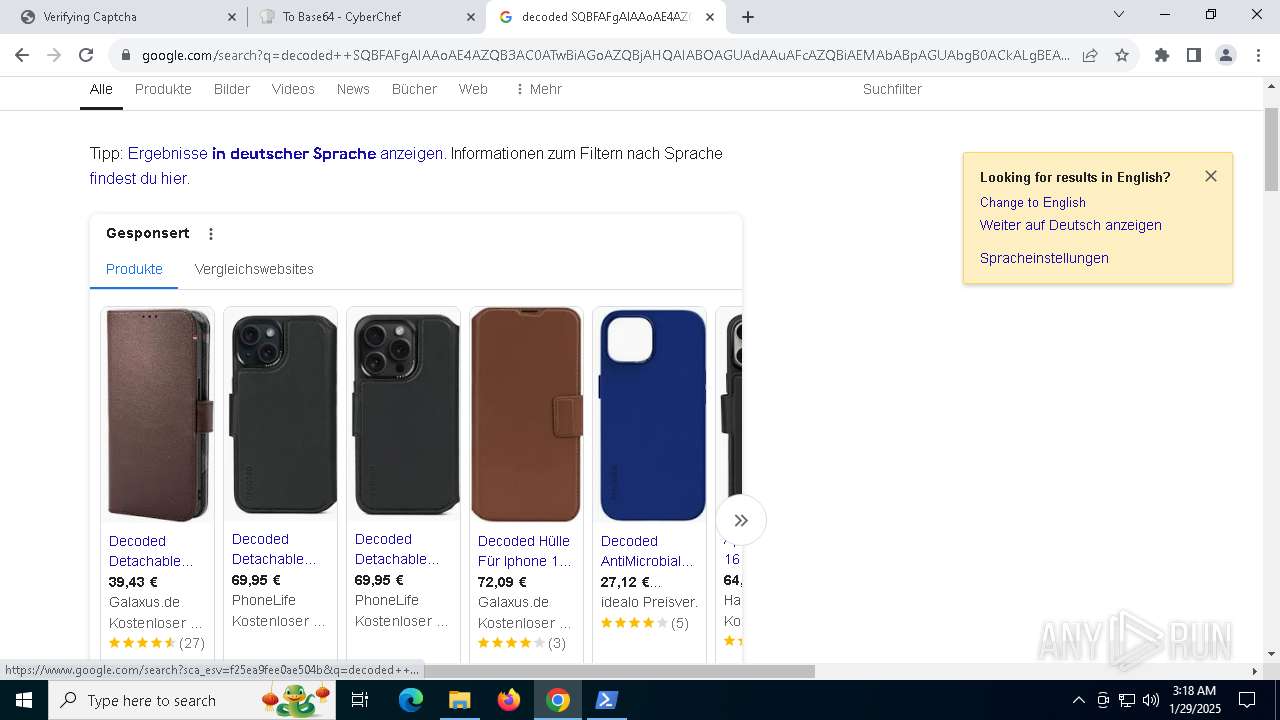This screenshot has height=720, width=1280.
Task: Click the 72,09 € price text
Action: (x=502, y=582)
